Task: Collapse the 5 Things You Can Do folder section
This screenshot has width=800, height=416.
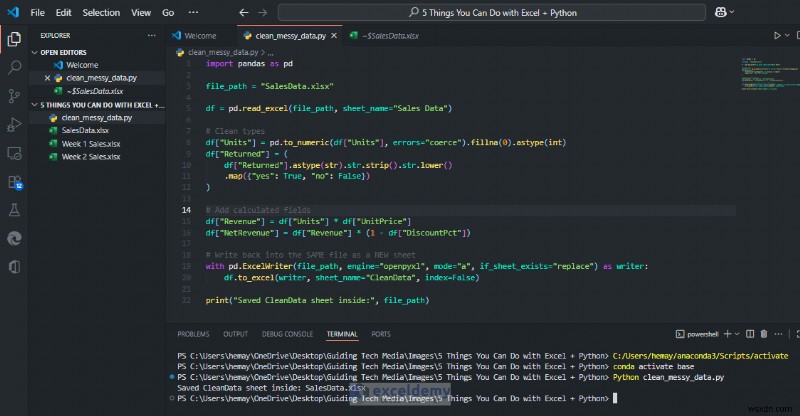Action: coord(97,105)
